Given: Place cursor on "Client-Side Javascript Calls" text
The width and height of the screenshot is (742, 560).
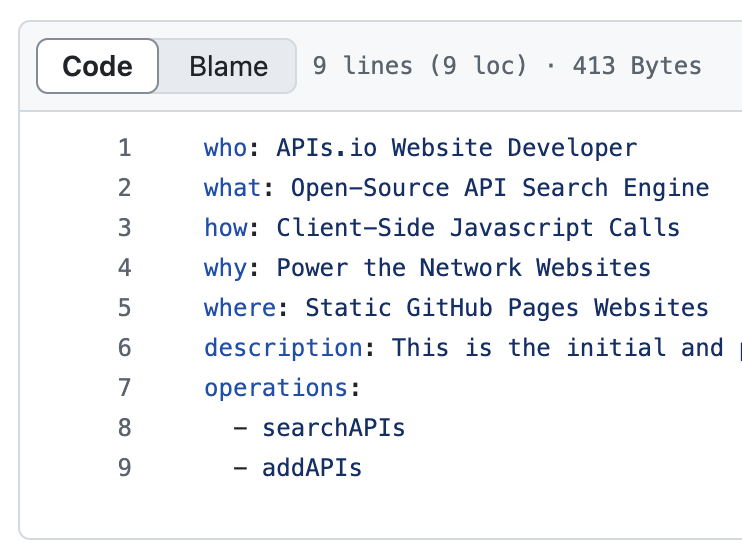Looking at the screenshot, I should click(478, 228).
